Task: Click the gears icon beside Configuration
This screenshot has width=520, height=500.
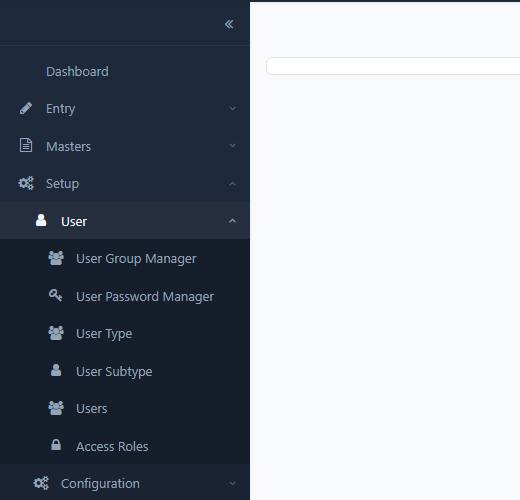Action: (x=41, y=483)
